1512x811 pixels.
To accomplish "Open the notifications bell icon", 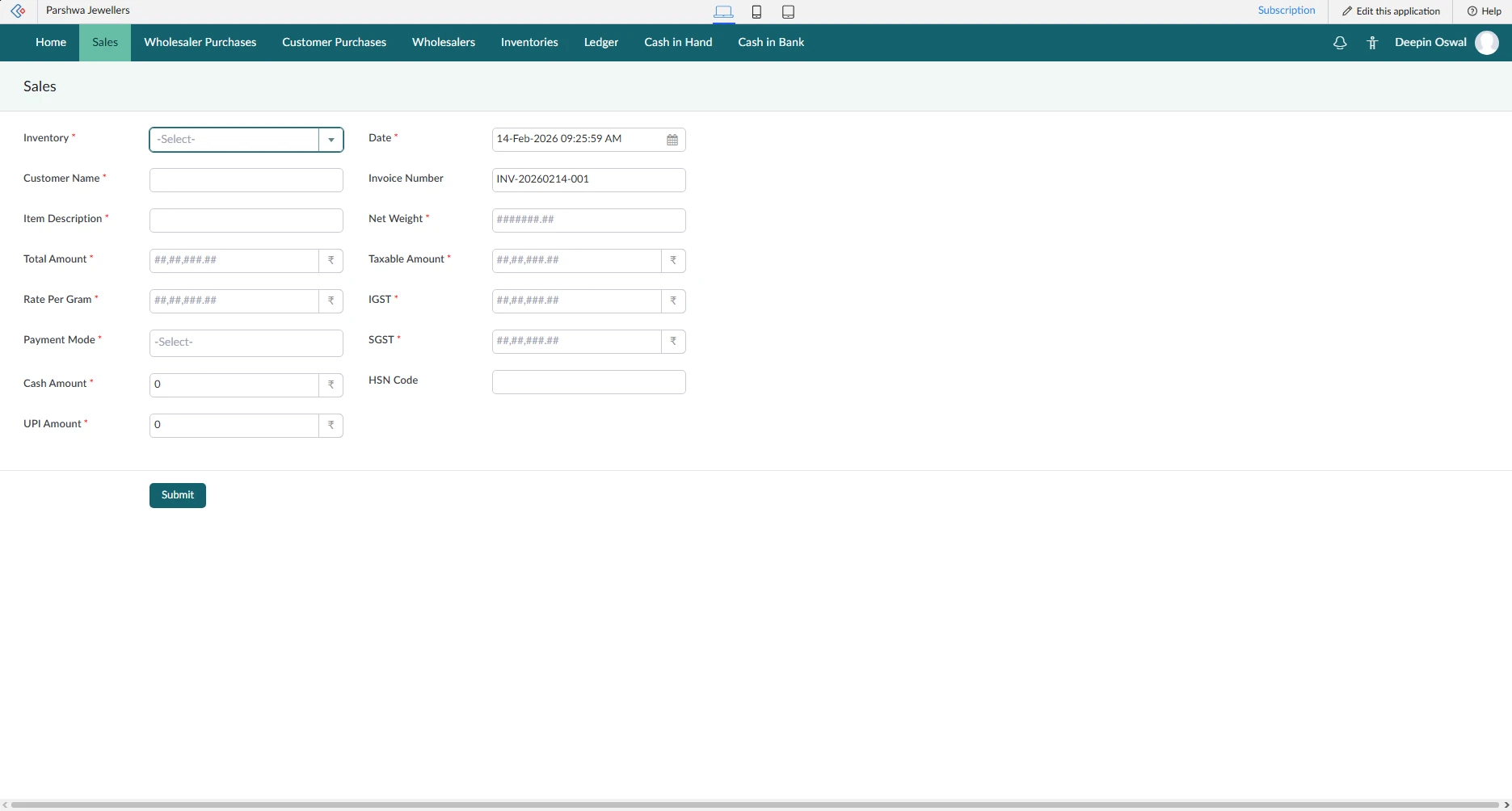I will (x=1340, y=43).
